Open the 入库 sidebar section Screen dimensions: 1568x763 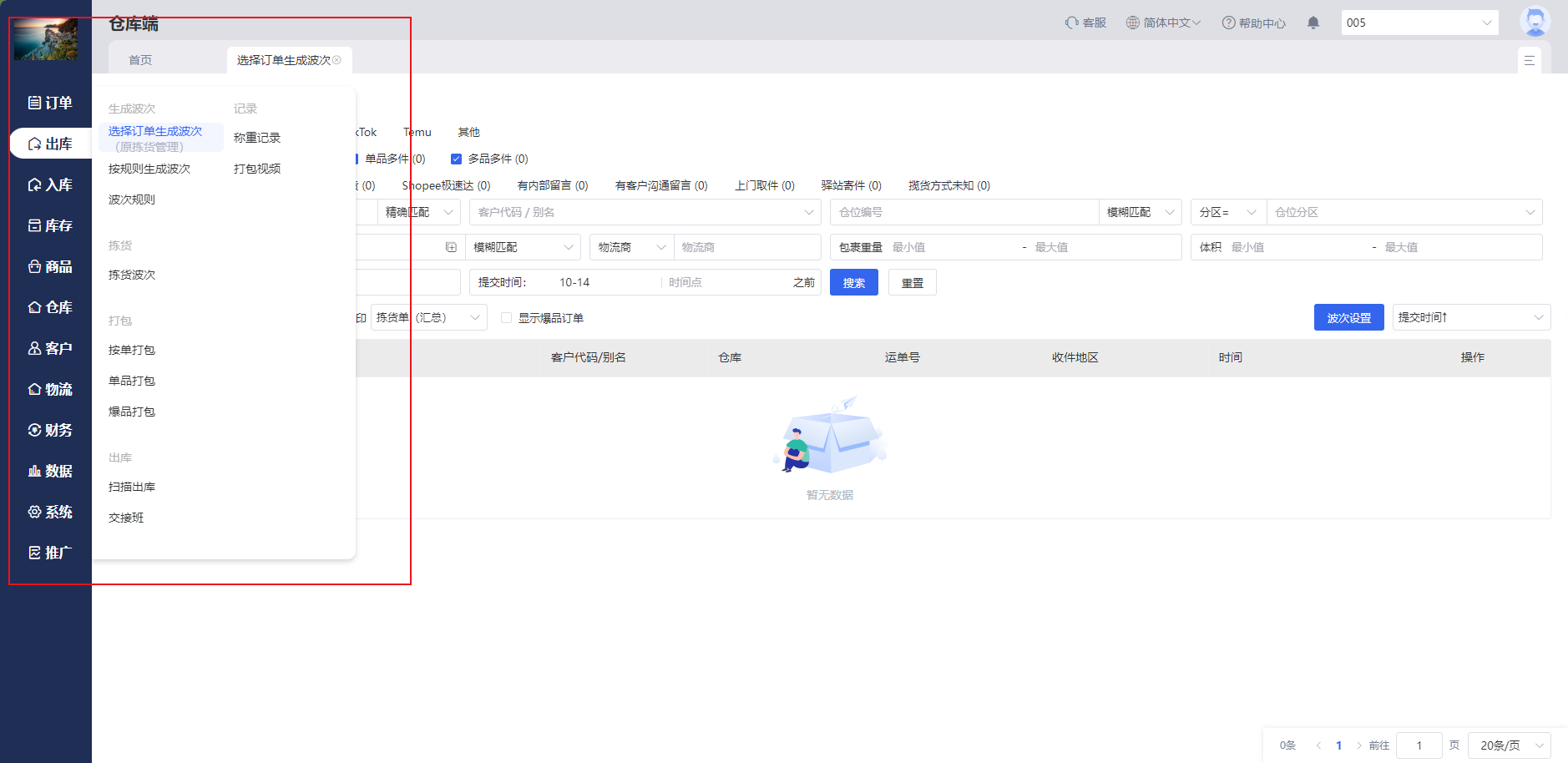[x=50, y=184]
